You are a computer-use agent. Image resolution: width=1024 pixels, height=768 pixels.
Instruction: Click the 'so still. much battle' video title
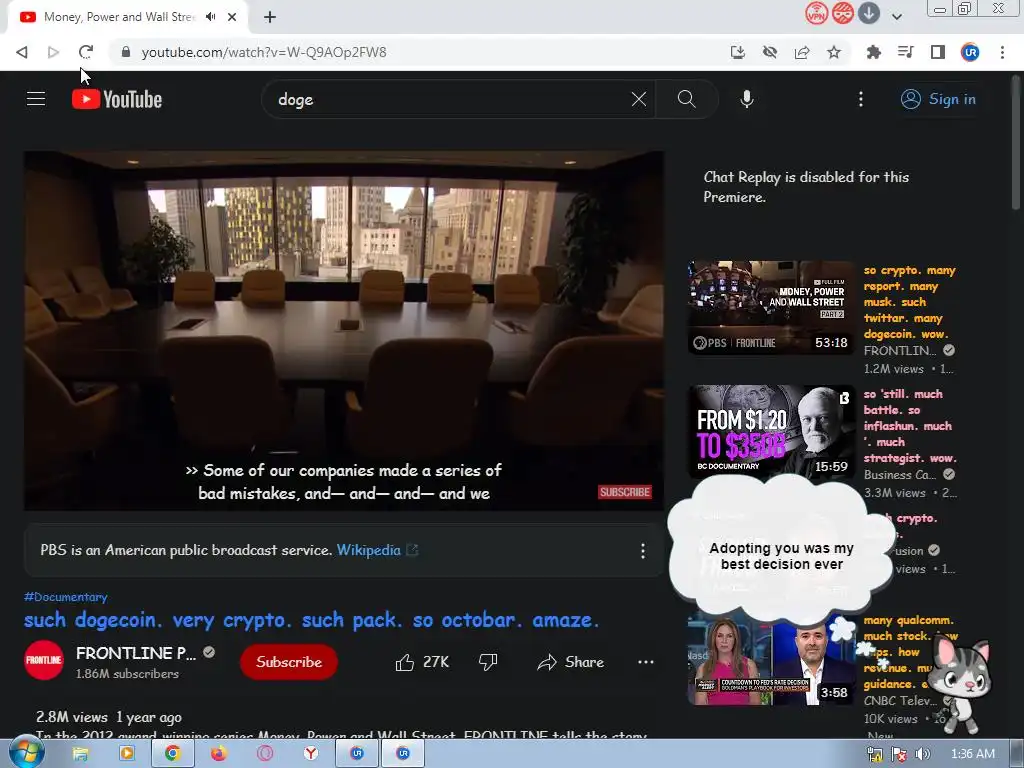tap(910, 426)
